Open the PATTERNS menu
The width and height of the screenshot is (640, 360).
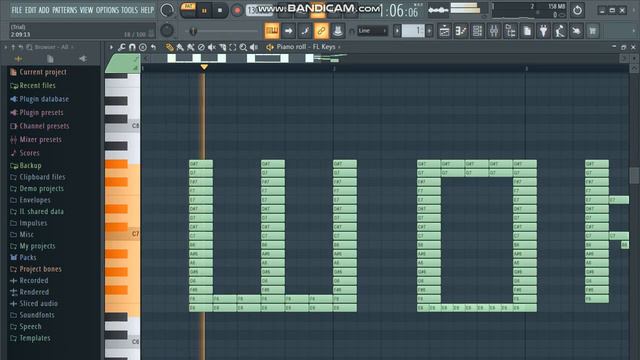[x=64, y=10]
